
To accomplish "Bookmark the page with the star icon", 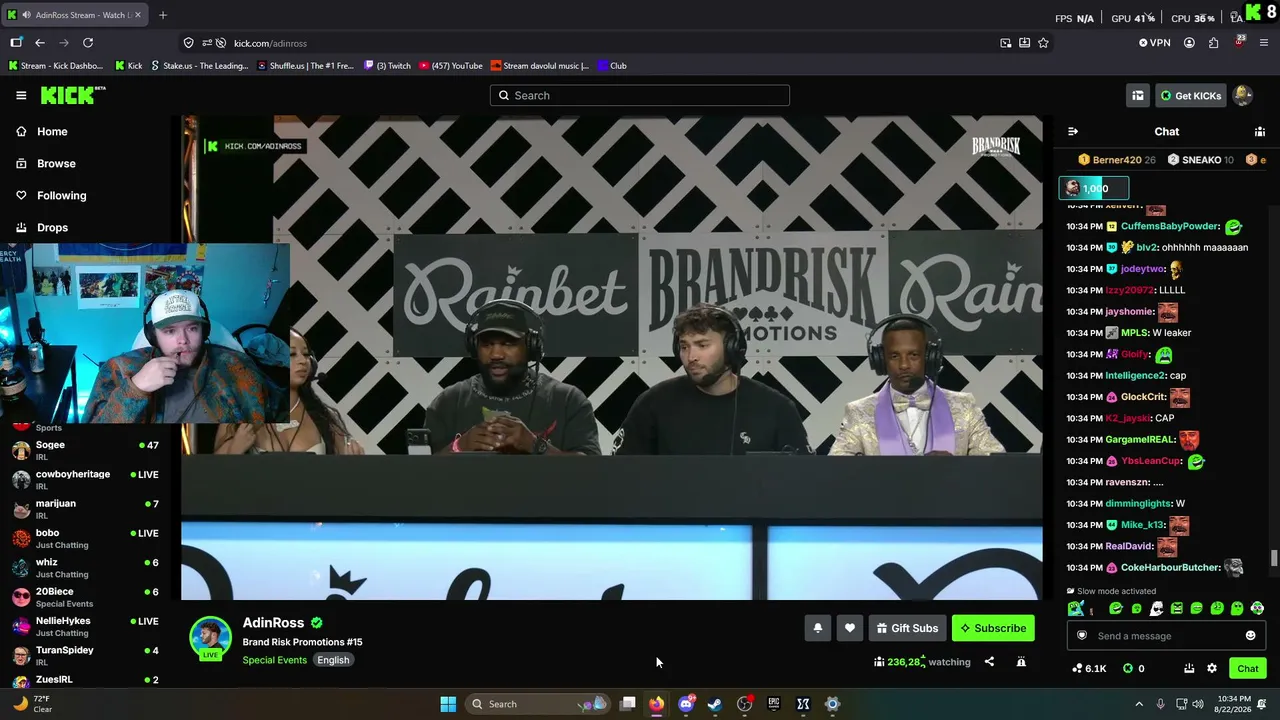I will coord(1043,43).
